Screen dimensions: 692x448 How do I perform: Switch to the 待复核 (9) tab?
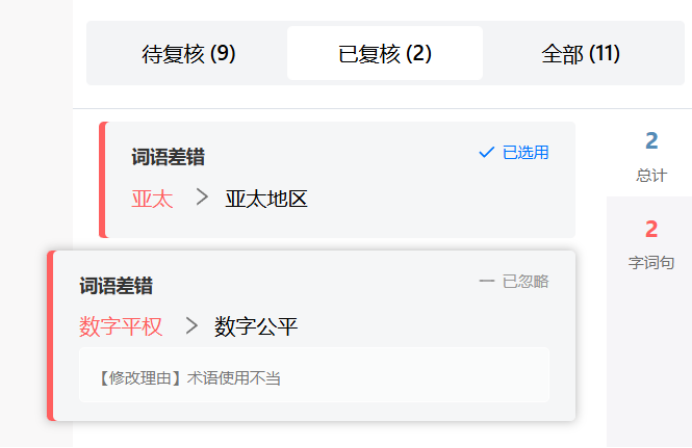click(188, 54)
